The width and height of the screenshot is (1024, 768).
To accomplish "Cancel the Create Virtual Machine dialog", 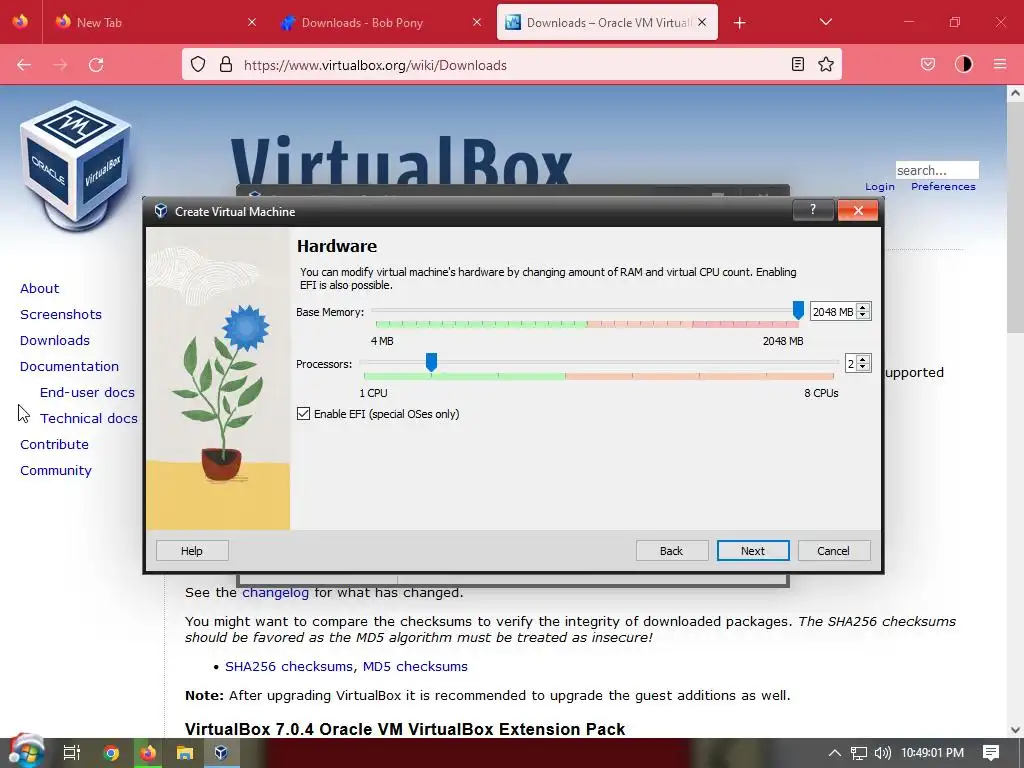I will 833,551.
